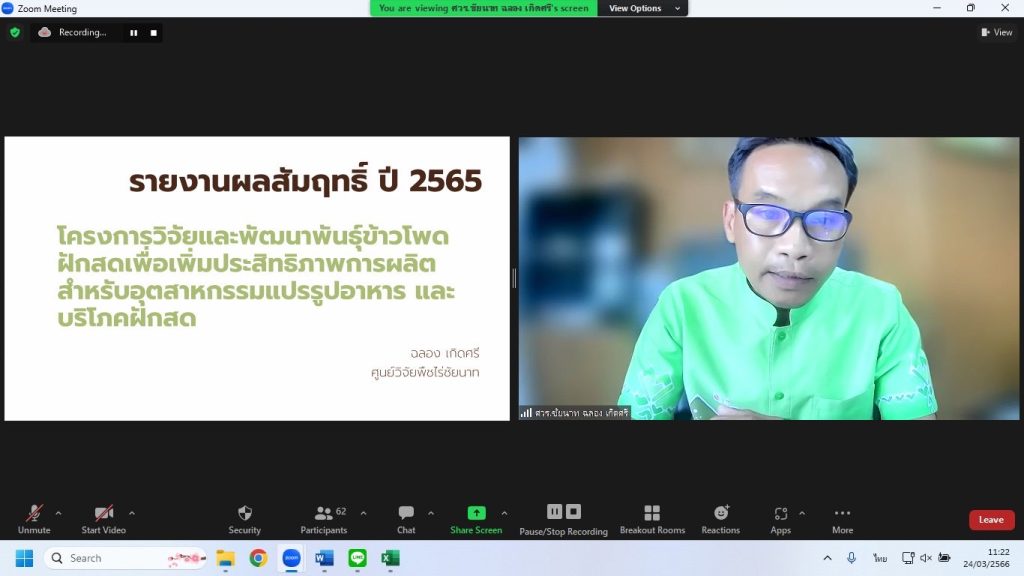
Task: Click the red Leave button
Action: 991,520
